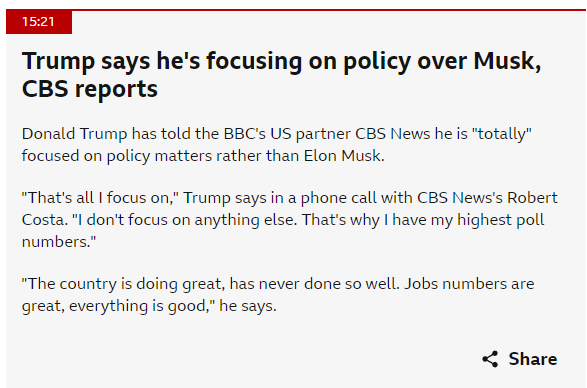Viewport: 587px width, 388px height.
Task: Click the Share text label
Action: click(533, 359)
